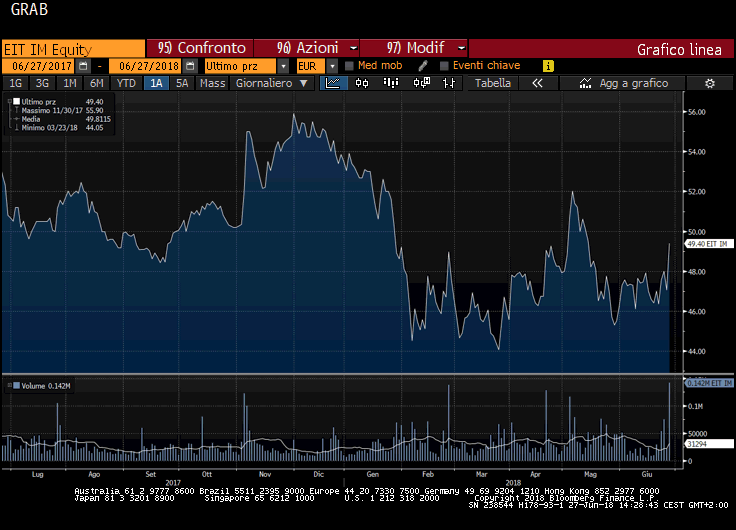Expand the Modif menu arrow
This screenshot has width=736, height=530.
click(x=461, y=48)
